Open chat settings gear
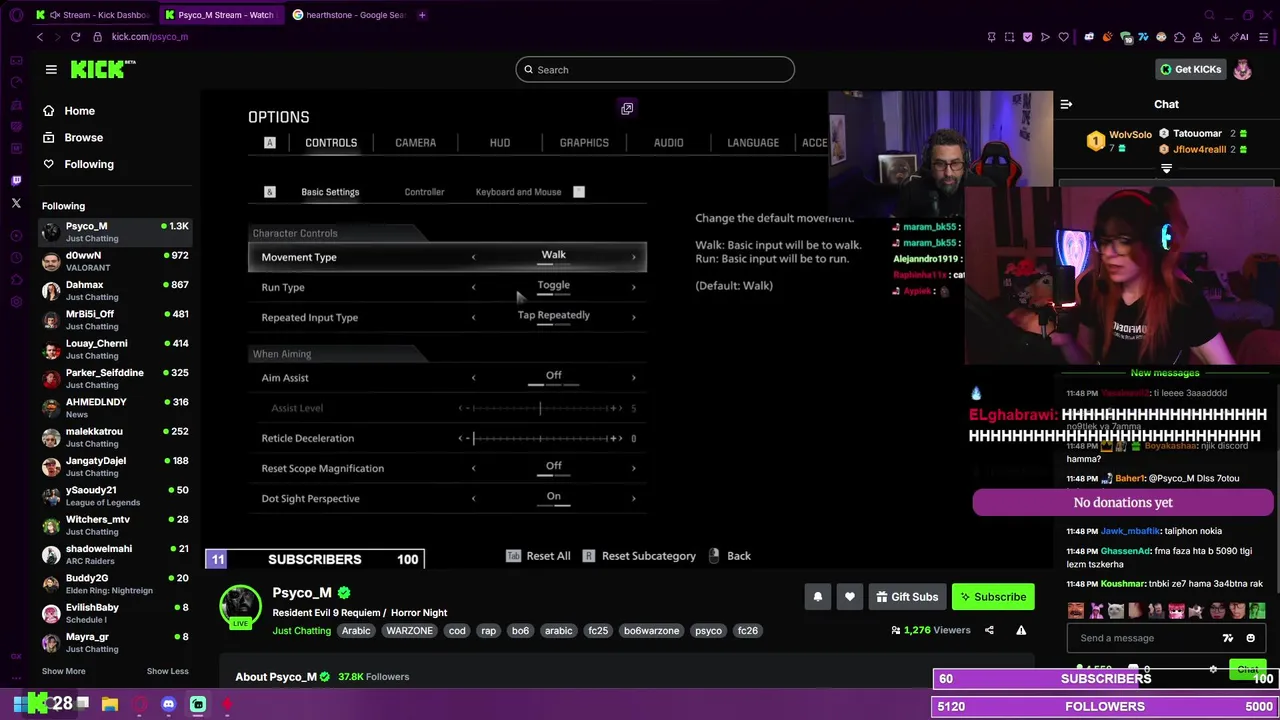This screenshot has height=720, width=1280. (x=1213, y=669)
